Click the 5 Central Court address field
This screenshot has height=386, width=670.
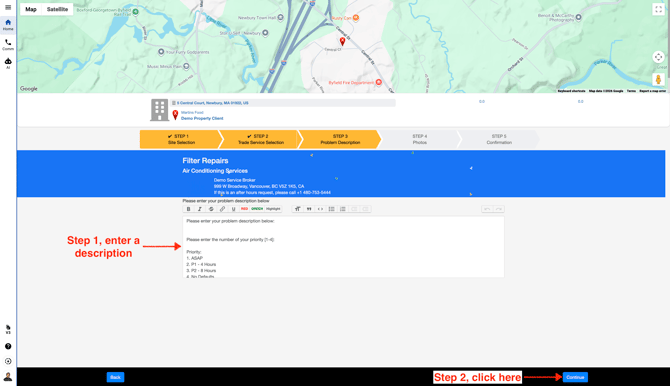(283, 103)
